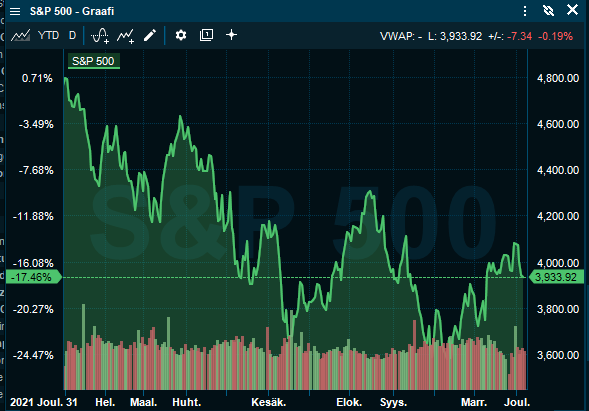Click the -0.19% change value

click(x=556, y=36)
